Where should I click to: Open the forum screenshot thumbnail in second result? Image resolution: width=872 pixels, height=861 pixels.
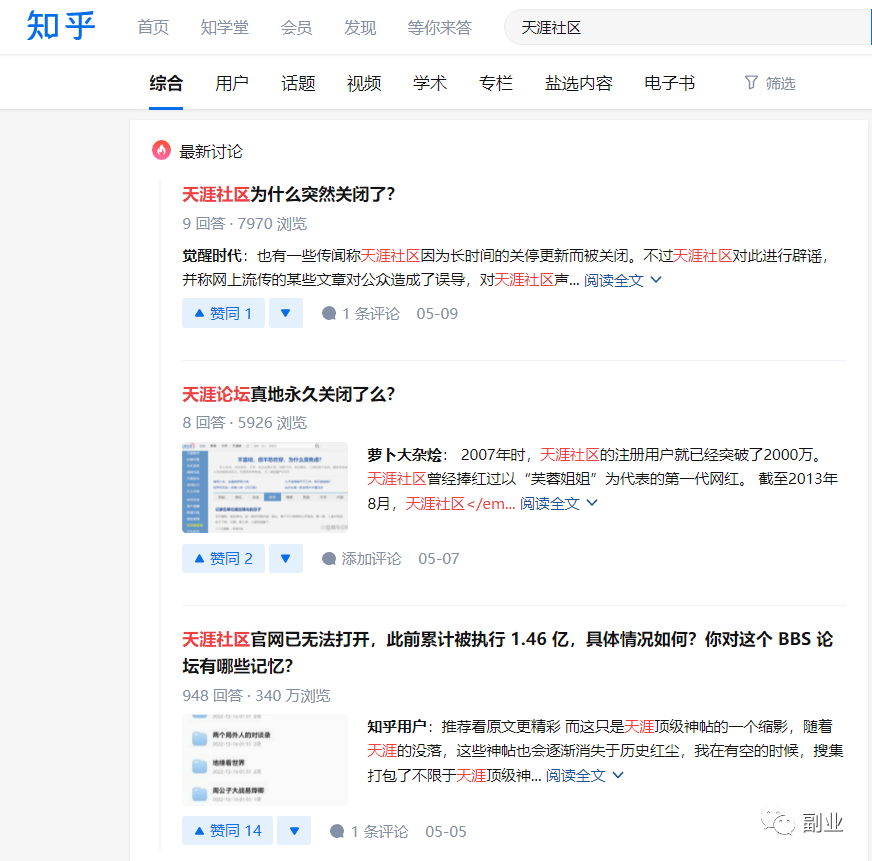pyautogui.click(x=265, y=487)
